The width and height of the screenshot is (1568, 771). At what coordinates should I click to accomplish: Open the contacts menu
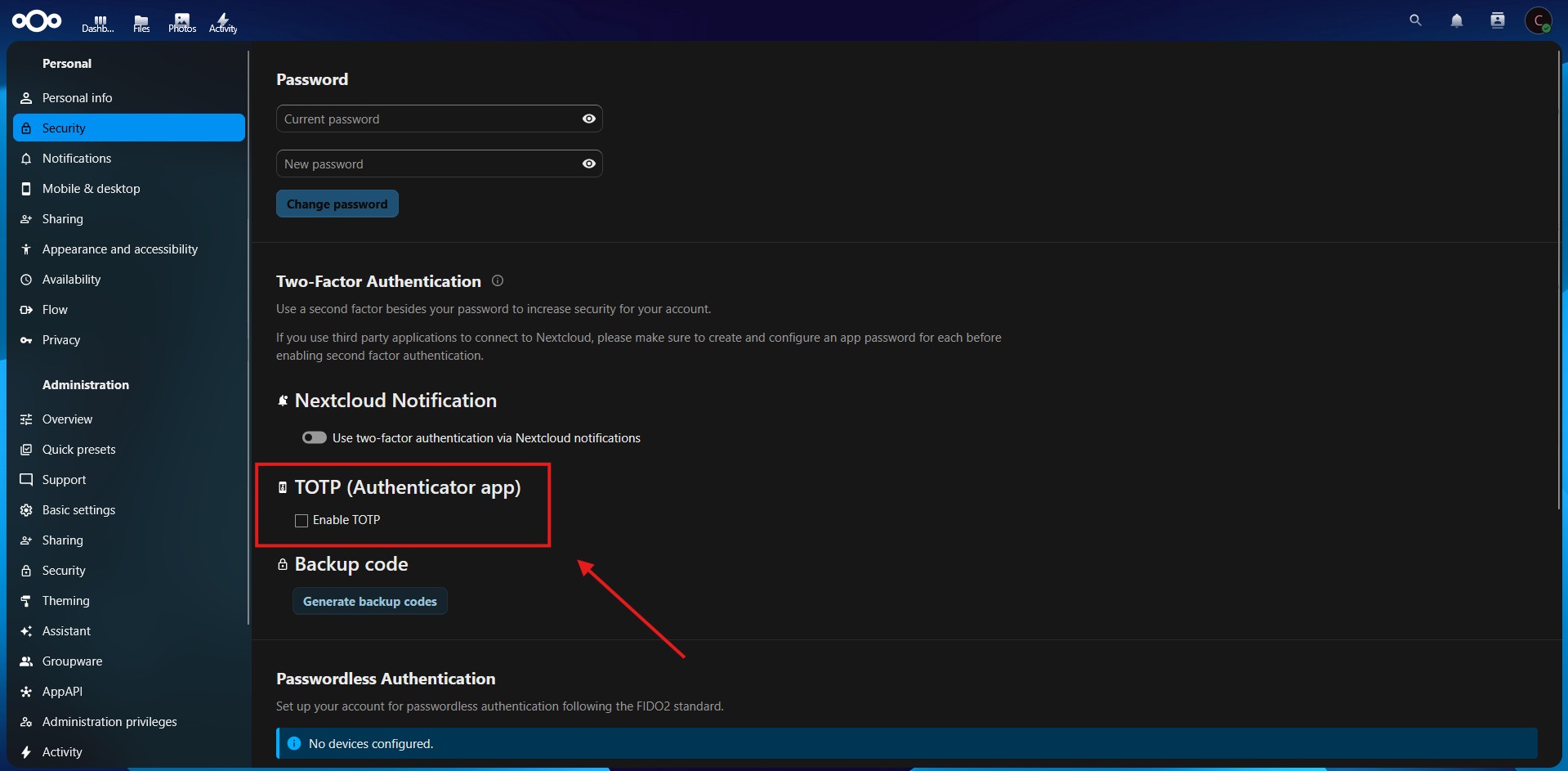pos(1498,20)
